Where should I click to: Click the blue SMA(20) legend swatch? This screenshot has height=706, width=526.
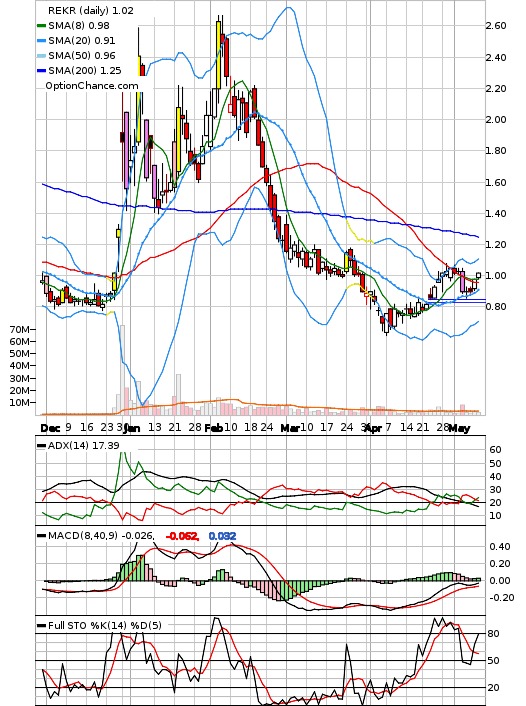(x=41, y=41)
